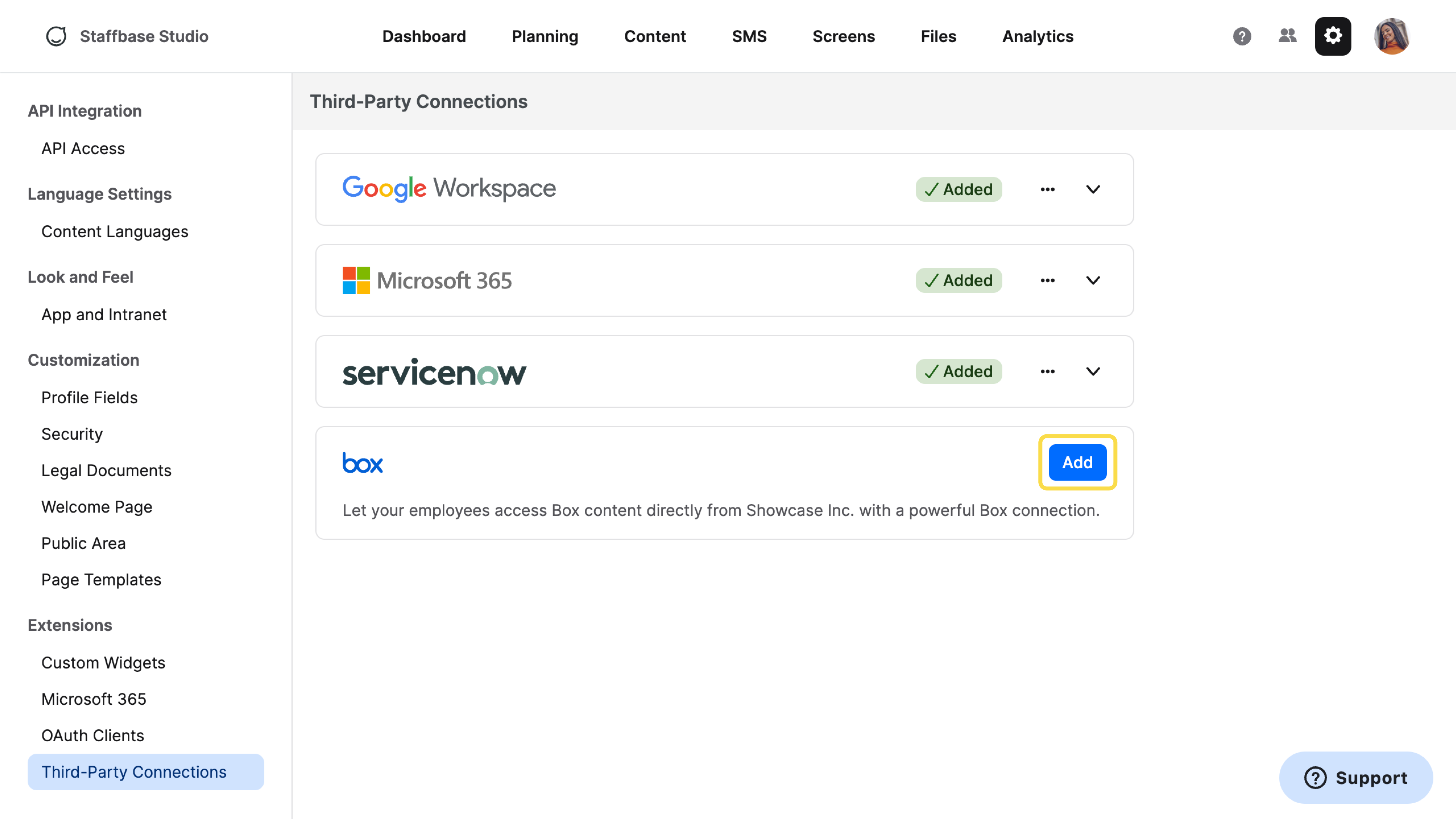
Task: Open the Planning tab
Action: pyautogui.click(x=545, y=36)
